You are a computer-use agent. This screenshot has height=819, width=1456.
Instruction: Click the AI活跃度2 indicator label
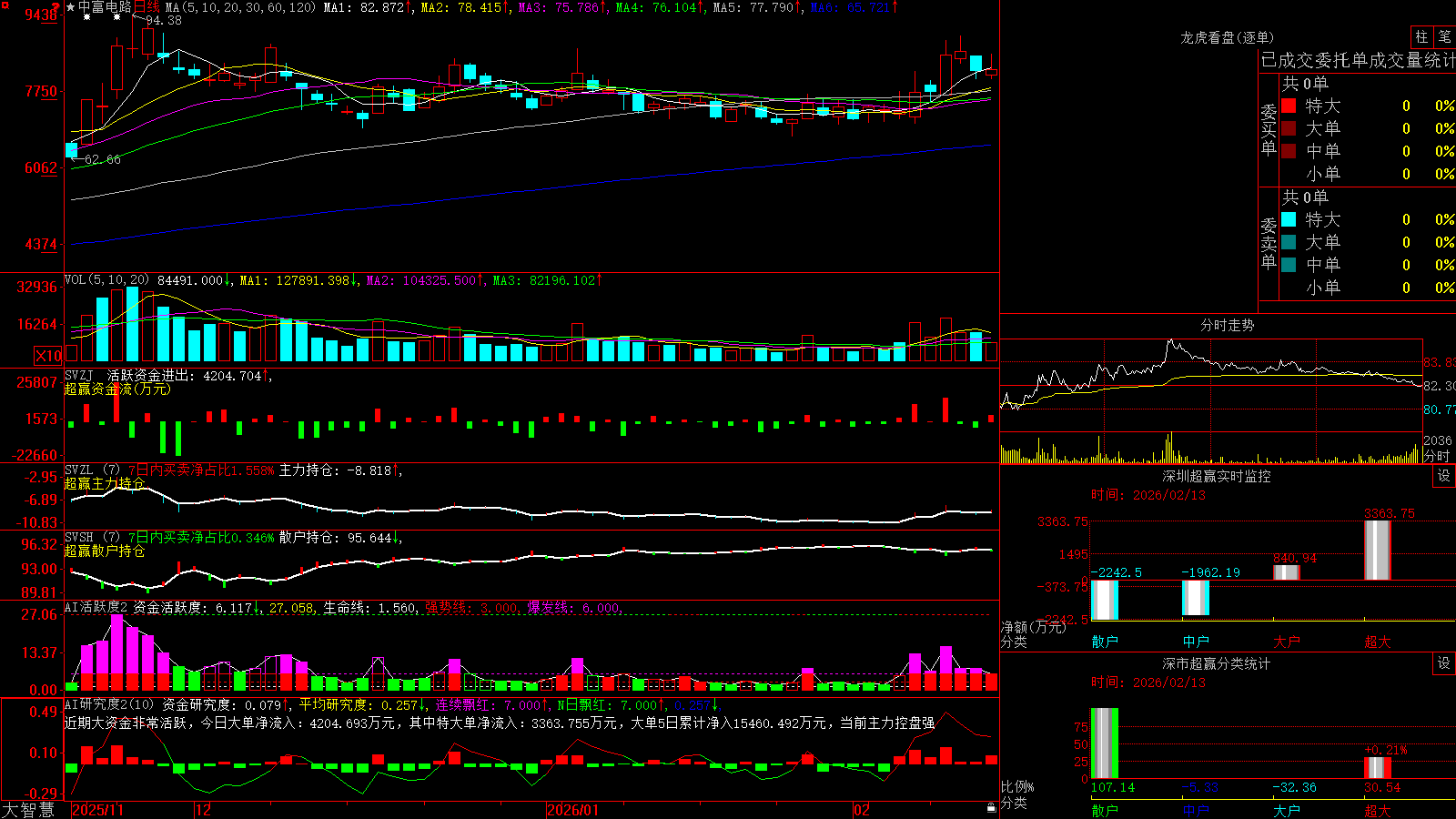tap(96, 607)
